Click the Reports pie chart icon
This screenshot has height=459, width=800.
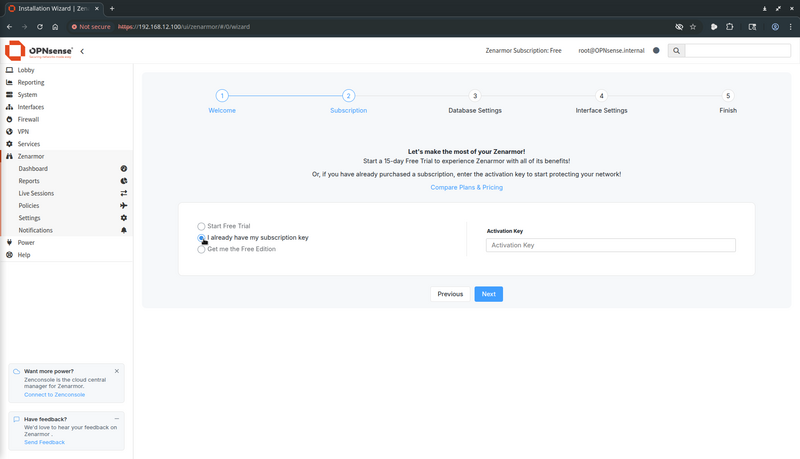click(123, 181)
